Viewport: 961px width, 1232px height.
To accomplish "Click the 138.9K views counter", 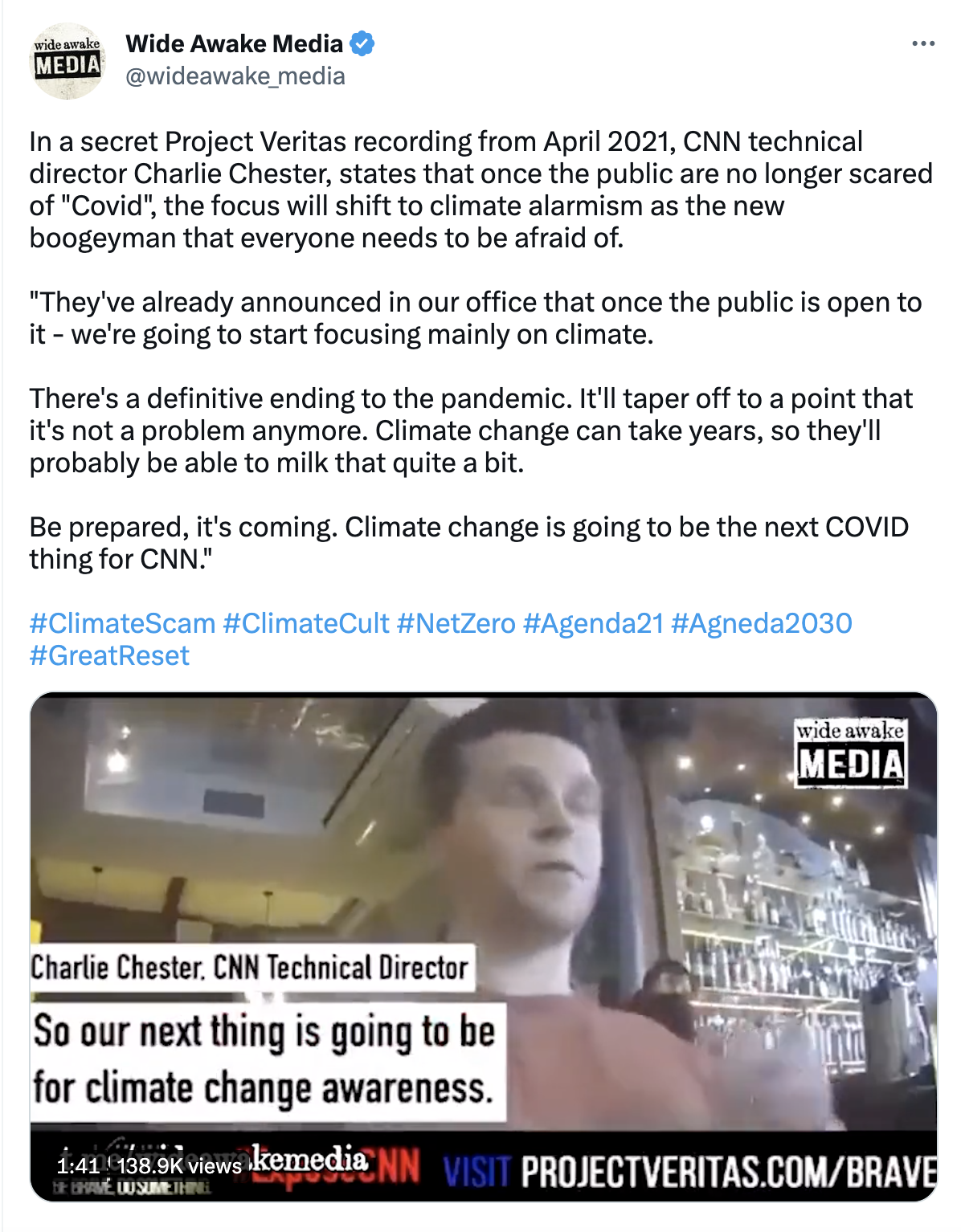I will (180, 1165).
